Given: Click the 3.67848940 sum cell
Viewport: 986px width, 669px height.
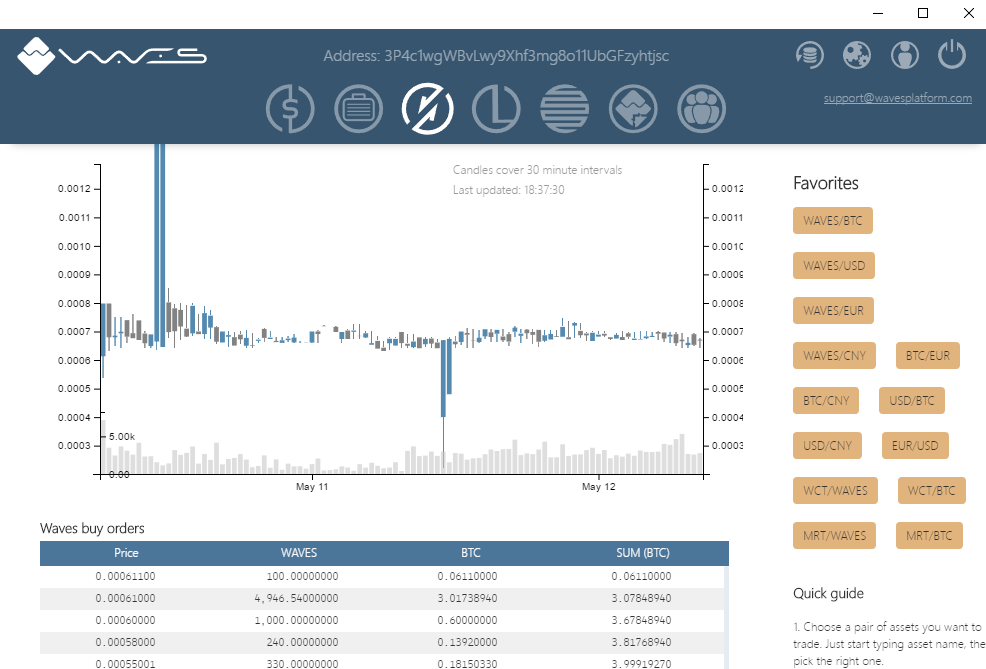Looking at the screenshot, I should click(x=641, y=621).
